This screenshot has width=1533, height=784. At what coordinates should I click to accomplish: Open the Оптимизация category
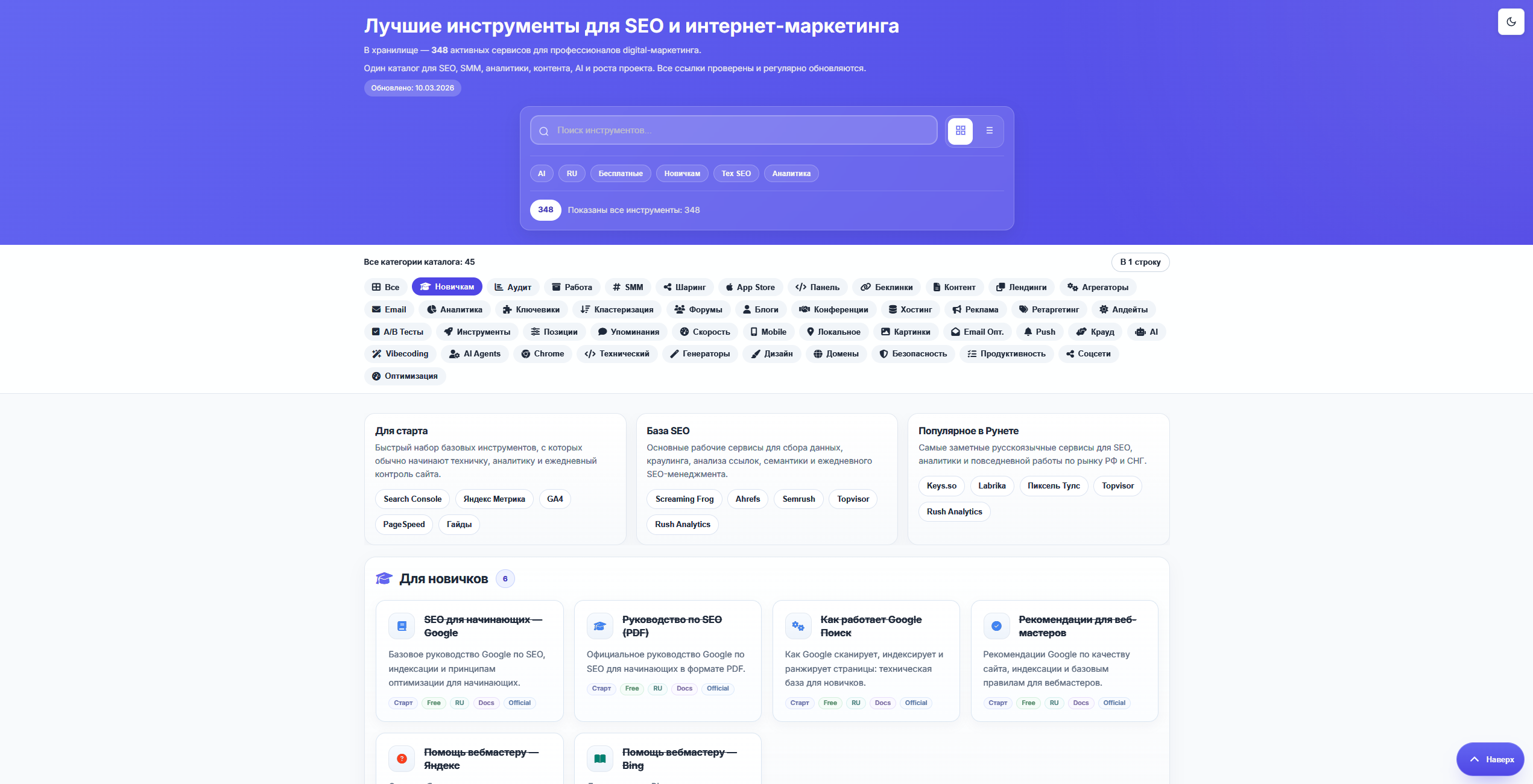[405, 376]
